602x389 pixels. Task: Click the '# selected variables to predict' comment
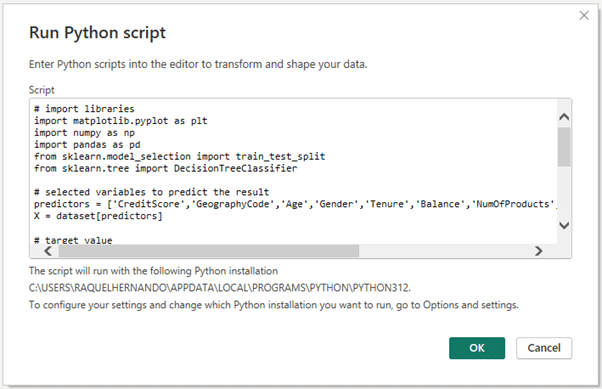coord(151,192)
